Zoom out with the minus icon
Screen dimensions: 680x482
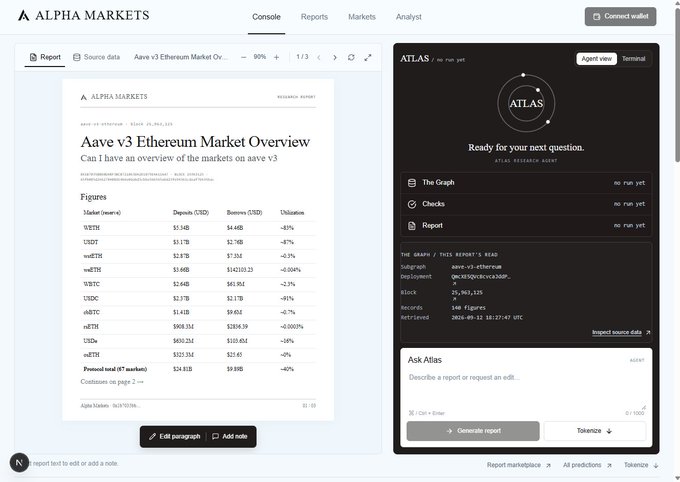pos(243,57)
